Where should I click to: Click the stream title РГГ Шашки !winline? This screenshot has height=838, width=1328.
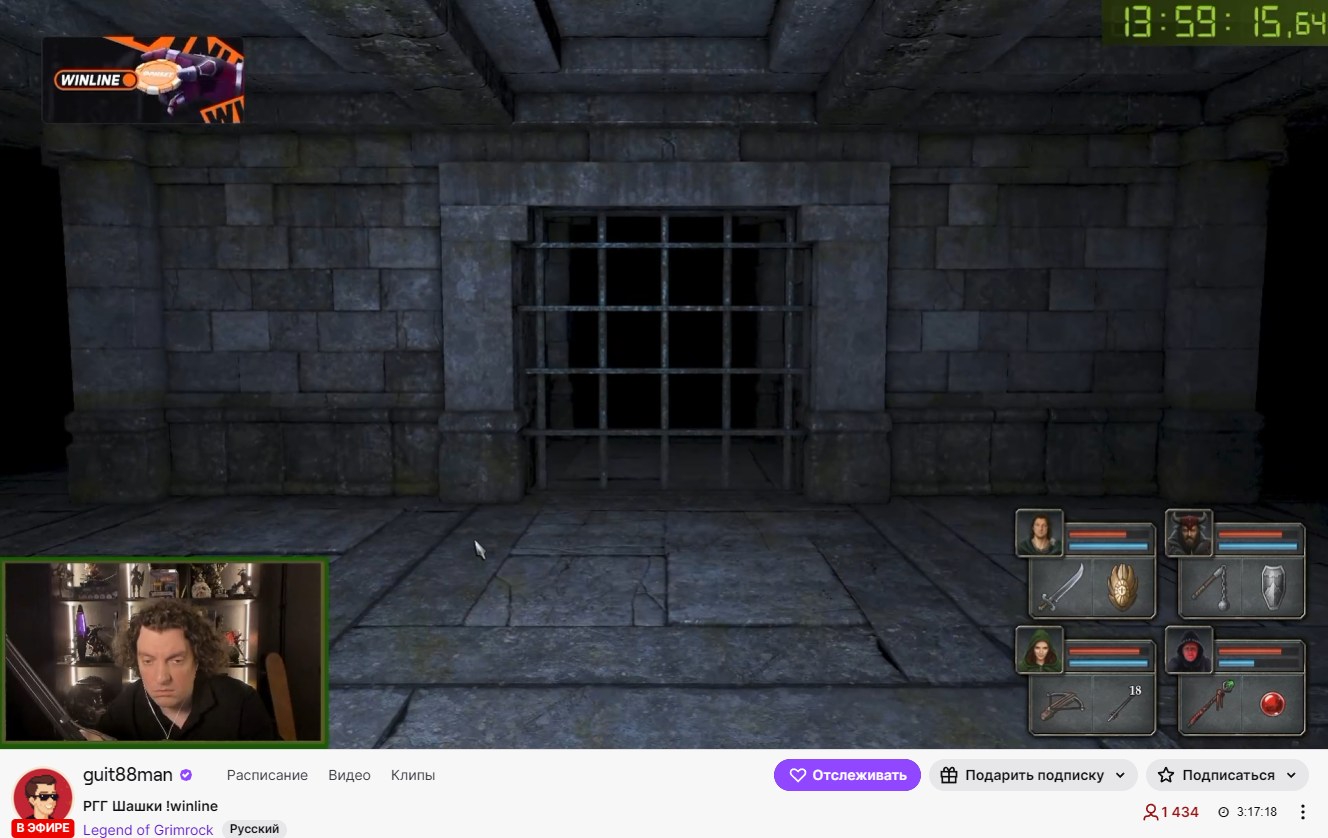pyautogui.click(x=150, y=806)
